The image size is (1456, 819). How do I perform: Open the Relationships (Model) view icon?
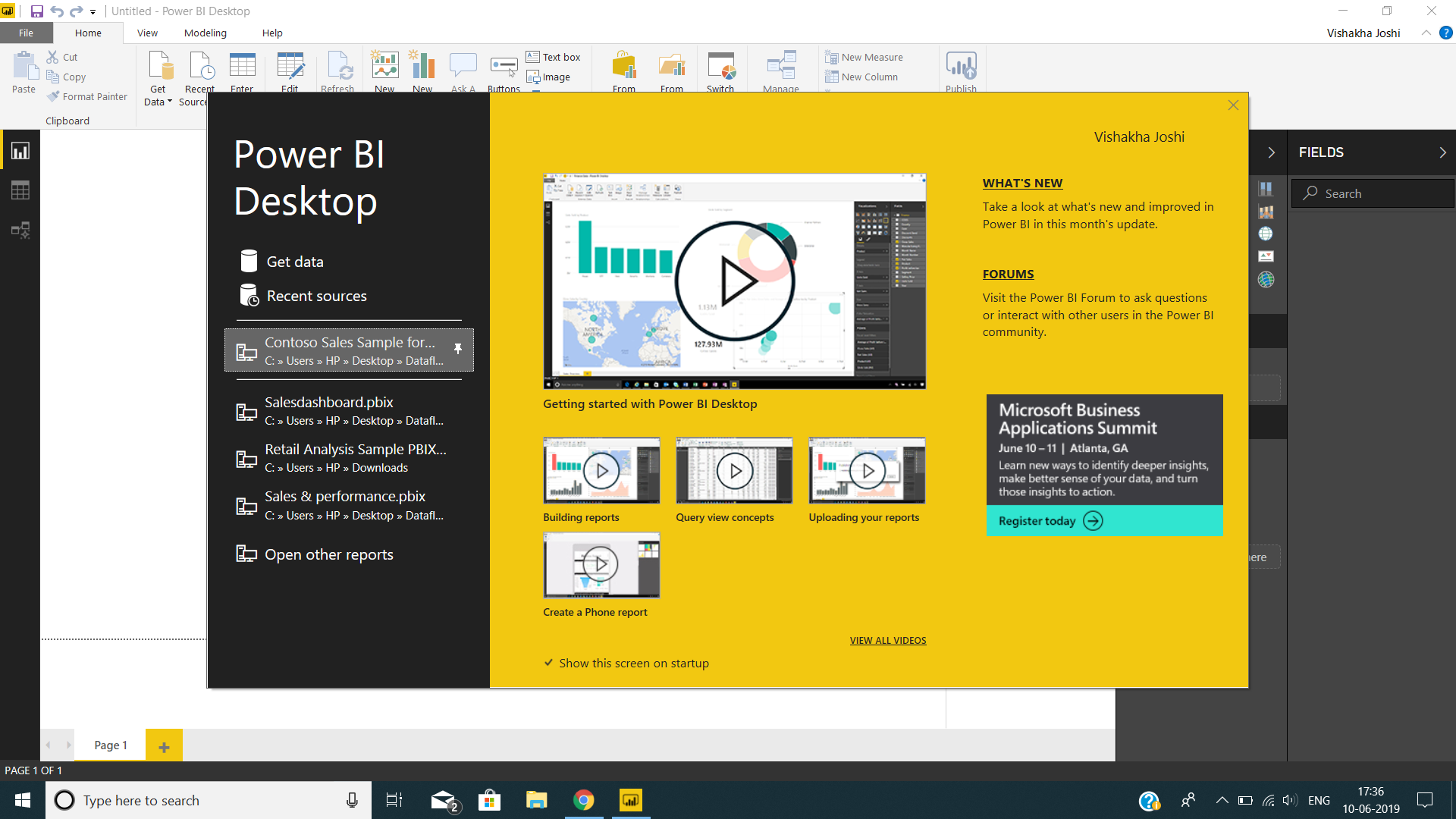click(x=20, y=230)
